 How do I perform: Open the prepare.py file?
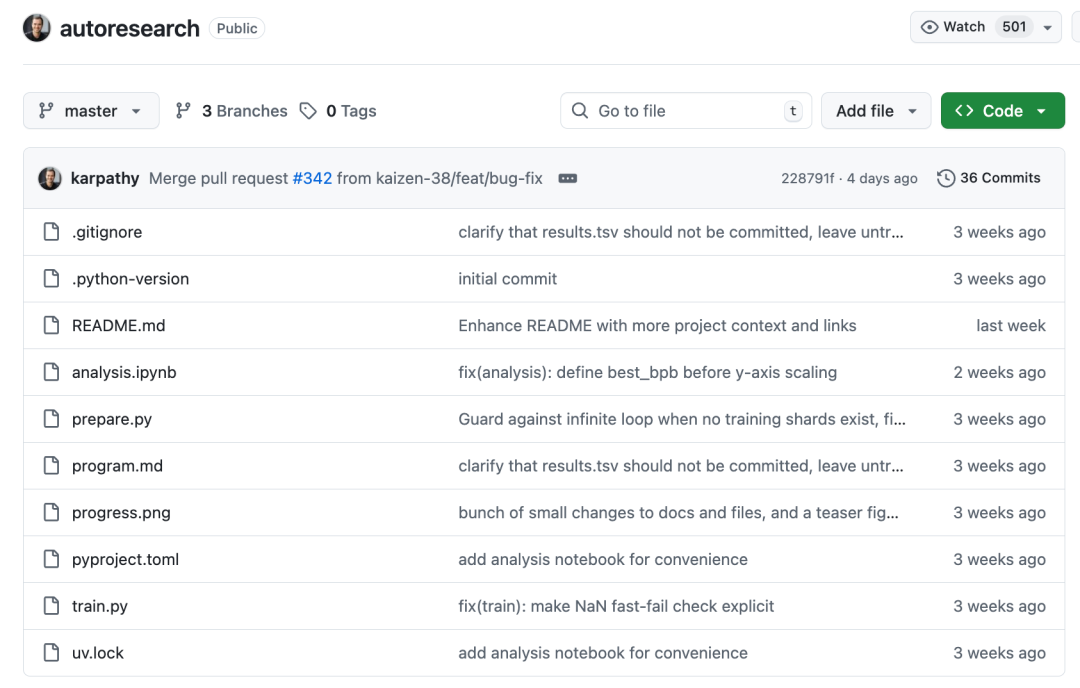112,419
